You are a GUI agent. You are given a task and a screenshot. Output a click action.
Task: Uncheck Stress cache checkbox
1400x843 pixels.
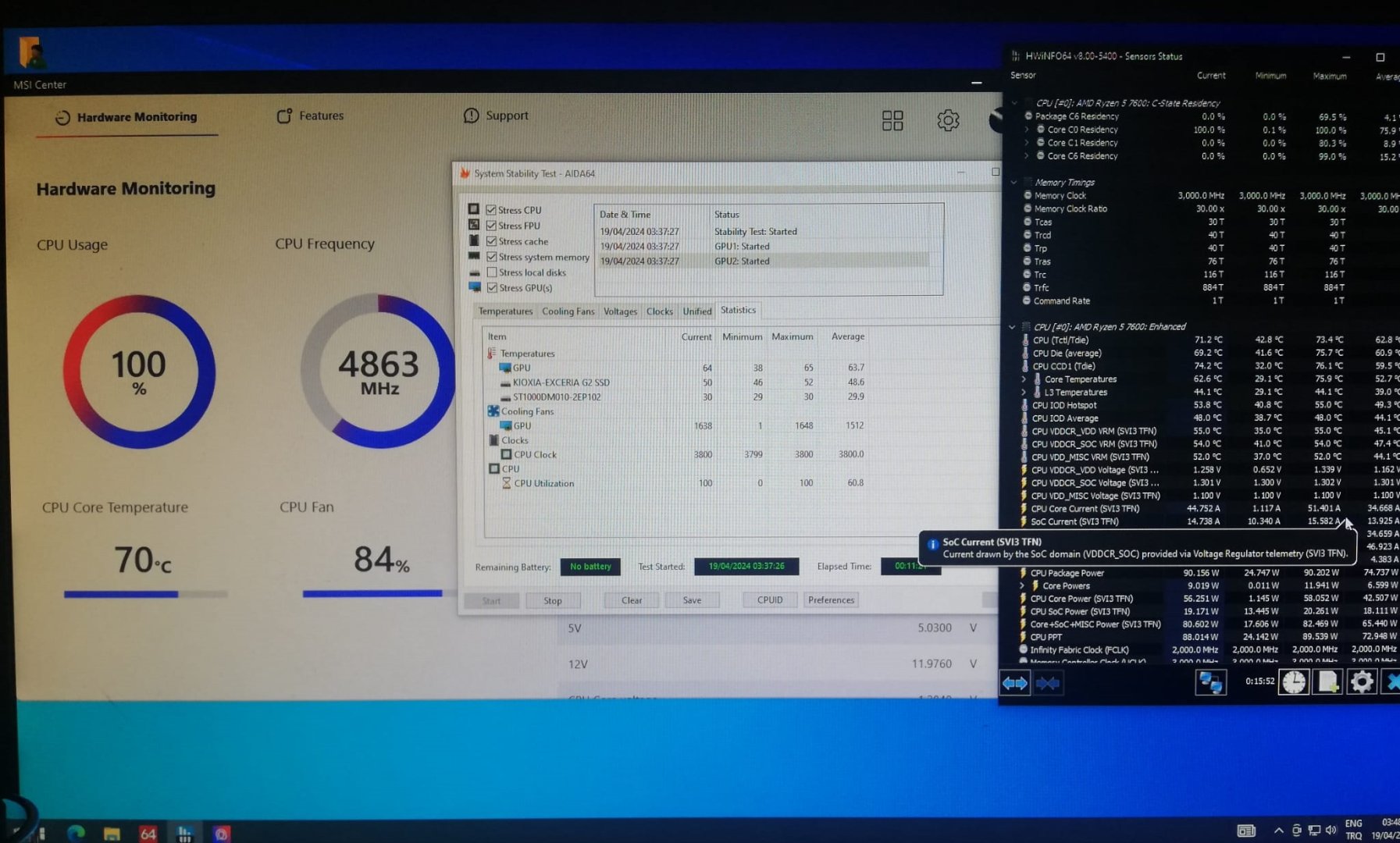point(491,241)
